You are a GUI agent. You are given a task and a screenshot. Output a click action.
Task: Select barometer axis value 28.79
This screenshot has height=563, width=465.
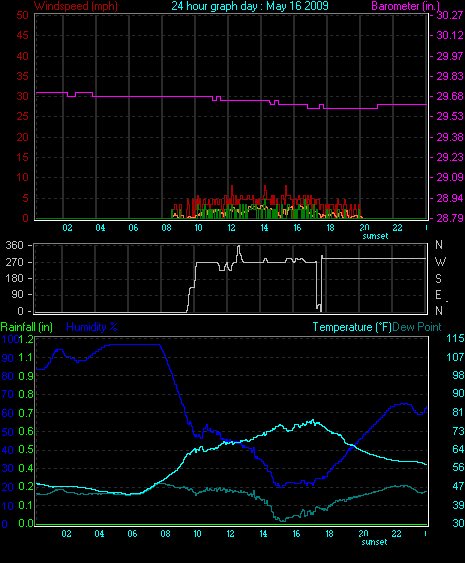click(450, 218)
